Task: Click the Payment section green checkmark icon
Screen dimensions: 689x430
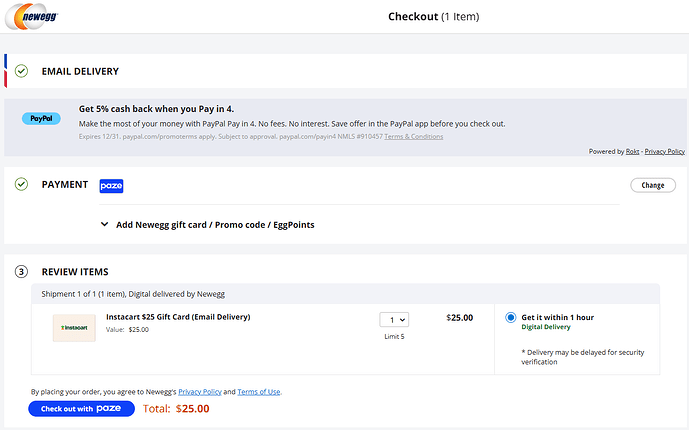Action: point(21,185)
